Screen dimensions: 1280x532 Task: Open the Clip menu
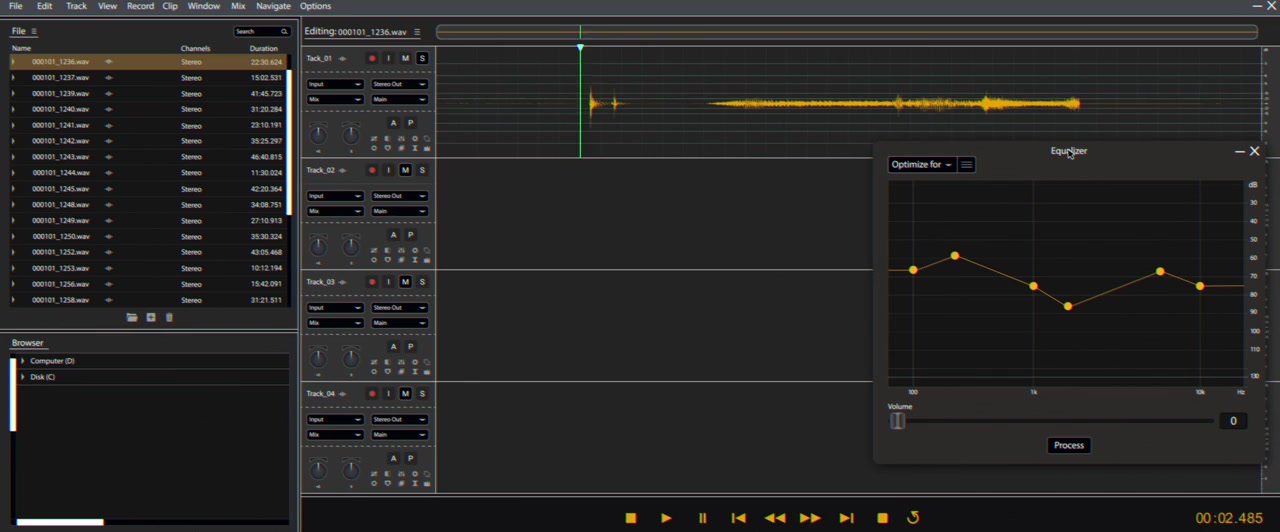point(170,6)
